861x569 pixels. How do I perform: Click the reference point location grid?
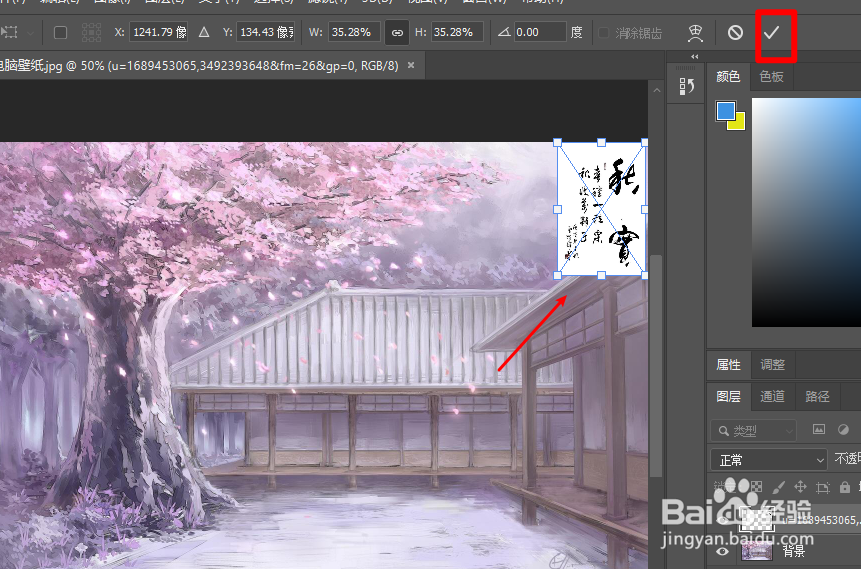91,32
